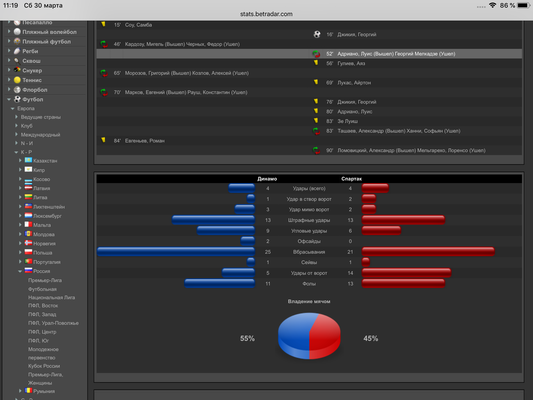Click the Снукер icon
The height and width of the screenshot is (400, 533).
17,70
